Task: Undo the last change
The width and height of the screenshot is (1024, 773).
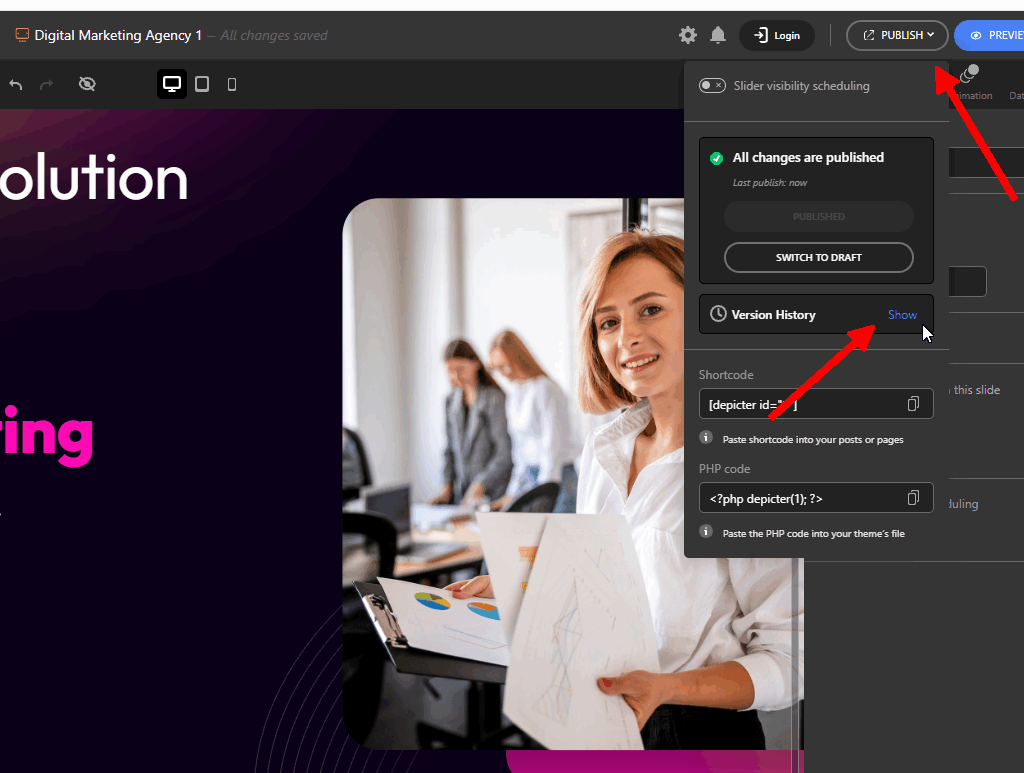Action: (x=16, y=84)
